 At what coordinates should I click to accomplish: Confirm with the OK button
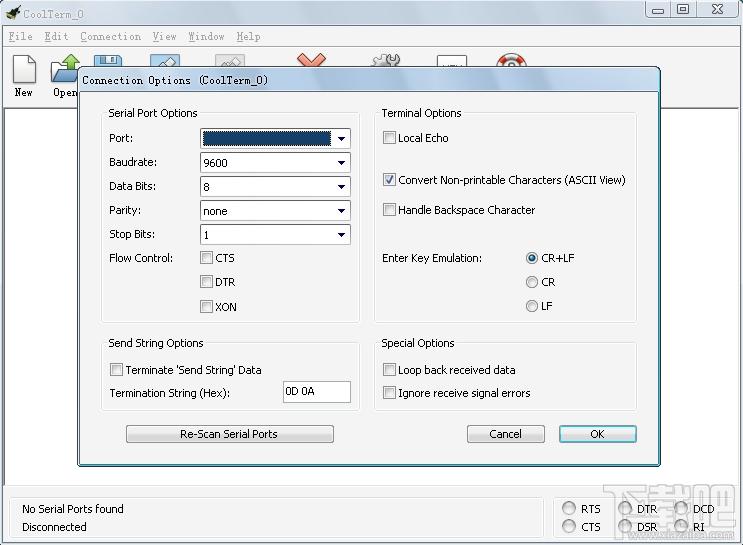click(x=598, y=434)
